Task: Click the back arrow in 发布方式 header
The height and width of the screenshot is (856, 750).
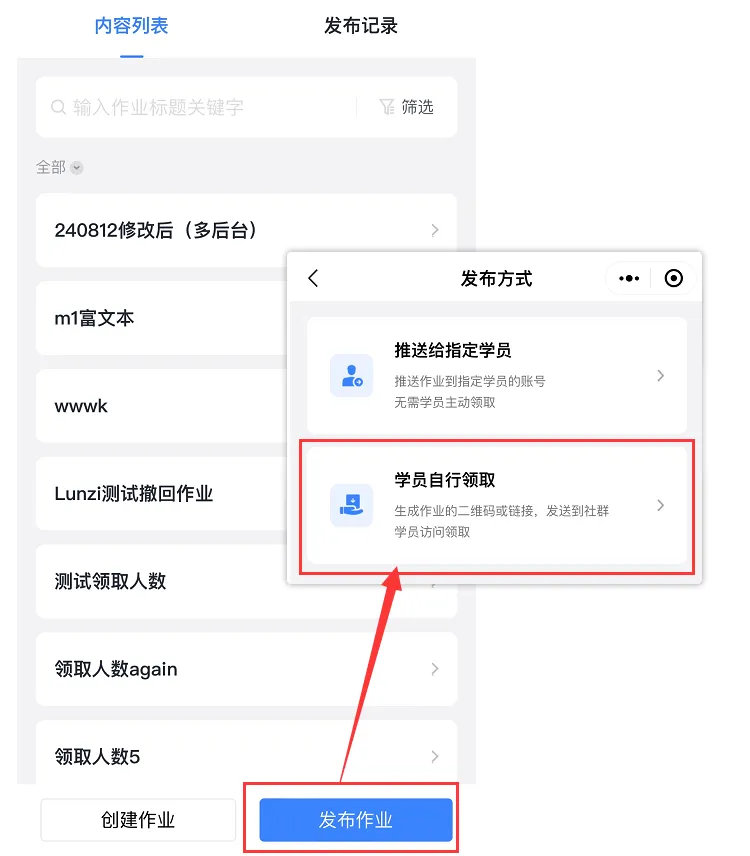Action: tap(313, 278)
